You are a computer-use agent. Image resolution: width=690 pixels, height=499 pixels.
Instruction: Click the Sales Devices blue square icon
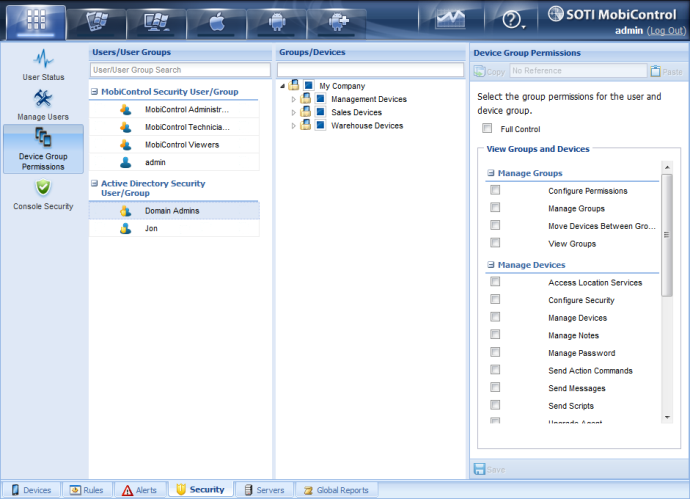pos(320,112)
